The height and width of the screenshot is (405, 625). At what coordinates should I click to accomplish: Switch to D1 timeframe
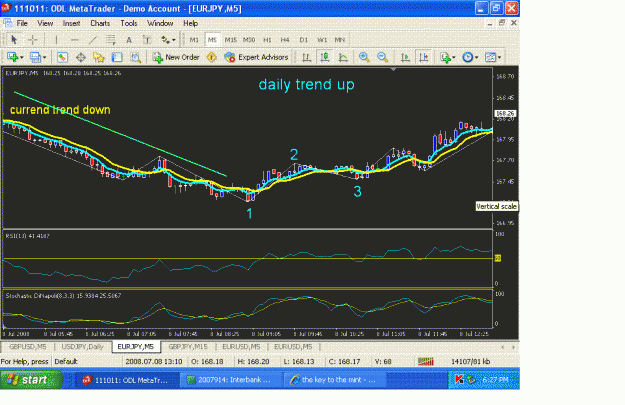[304, 39]
